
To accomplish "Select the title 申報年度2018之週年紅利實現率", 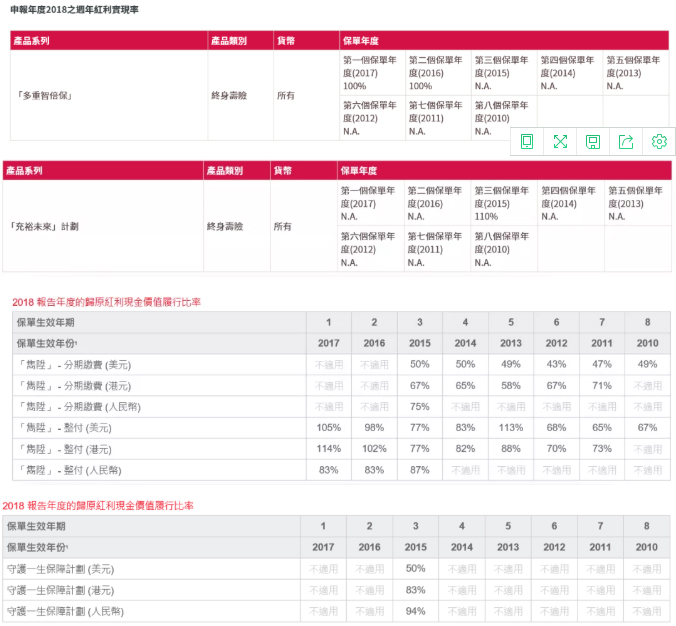I will click(x=75, y=9).
